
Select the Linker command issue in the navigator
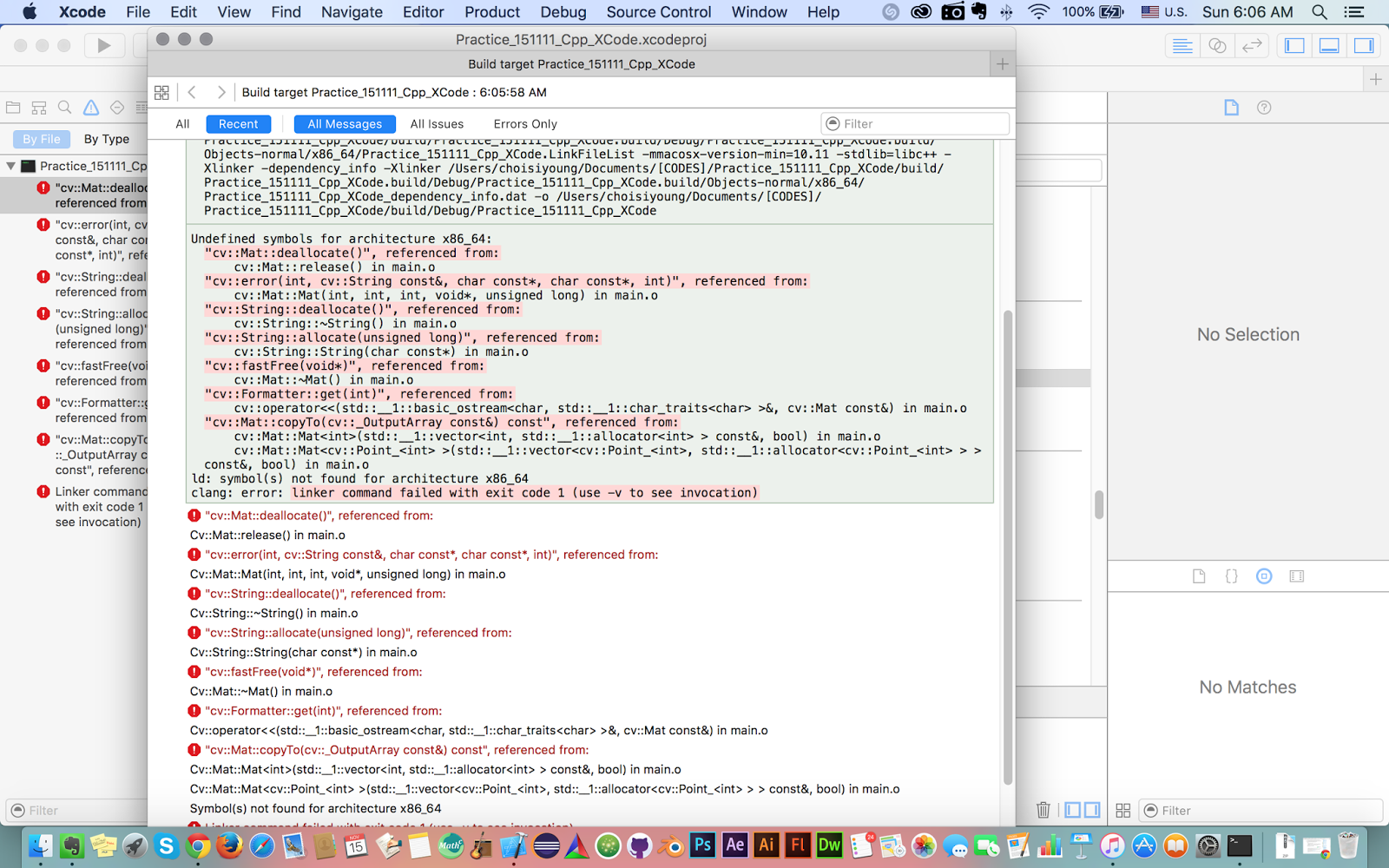click(x=91, y=507)
